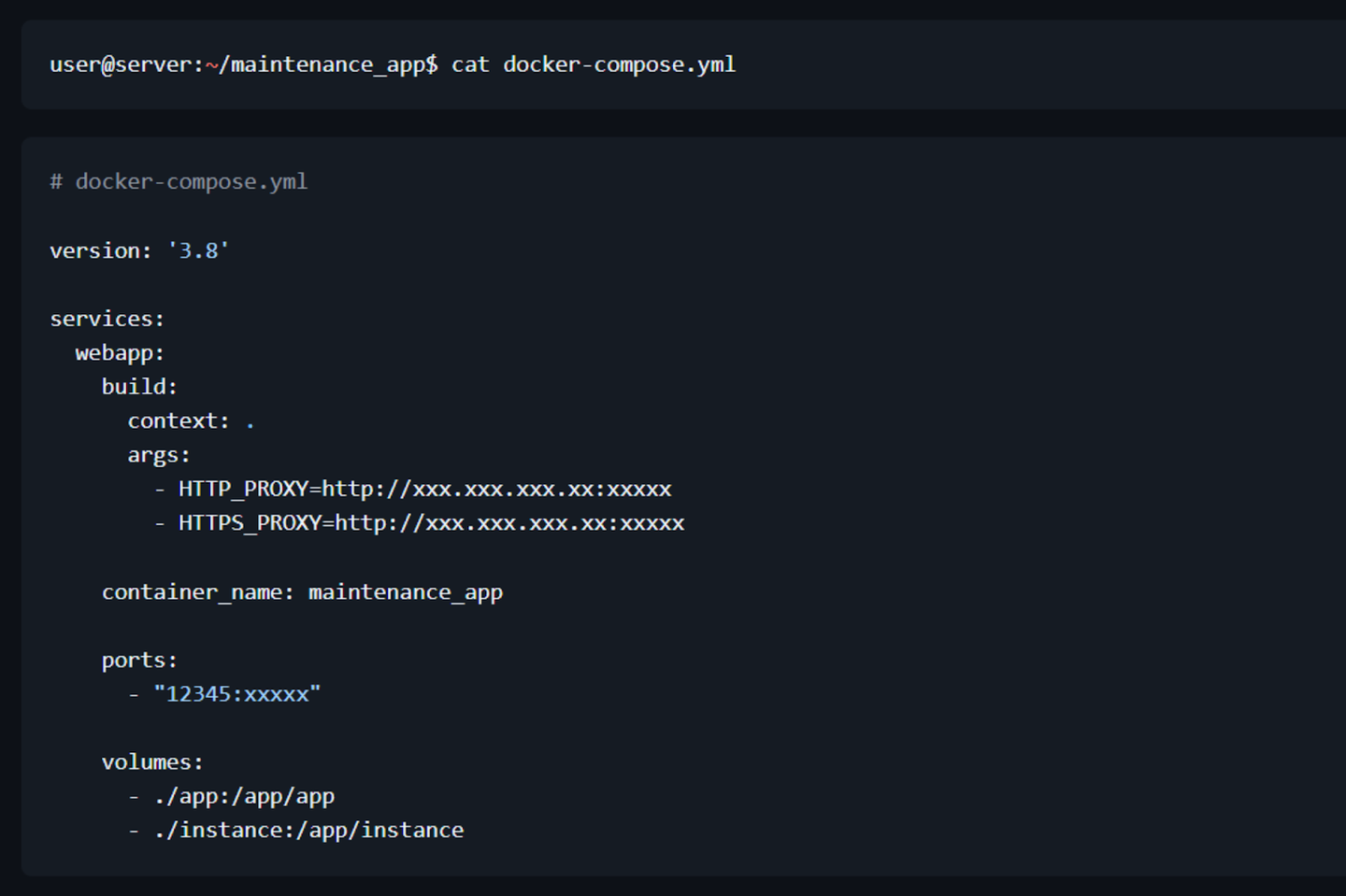The height and width of the screenshot is (896, 1346).
Task: Click the ./instance:/app/instance volume entry
Action: pyautogui.click(x=308, y=830)
